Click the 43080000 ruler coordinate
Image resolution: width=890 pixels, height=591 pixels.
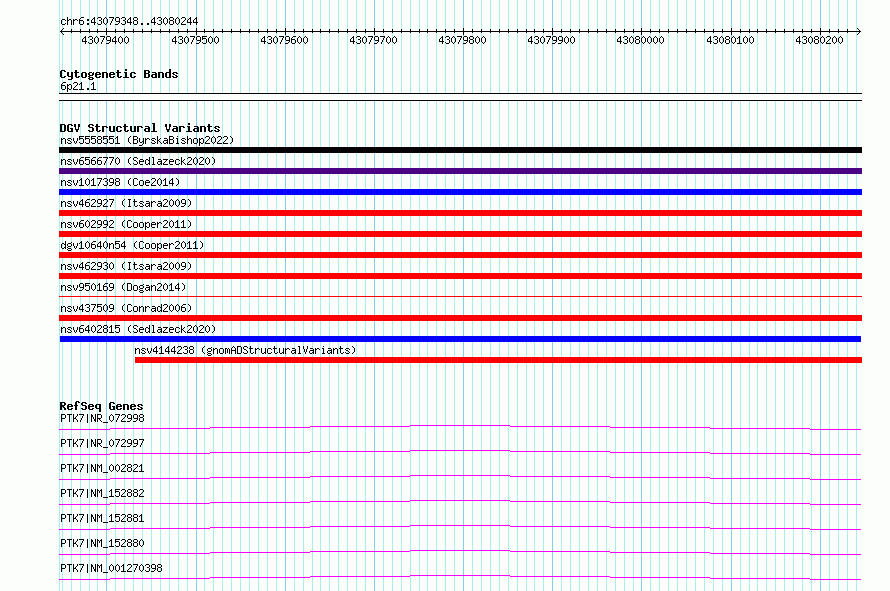pyautogui.click(x=640, y=40)
